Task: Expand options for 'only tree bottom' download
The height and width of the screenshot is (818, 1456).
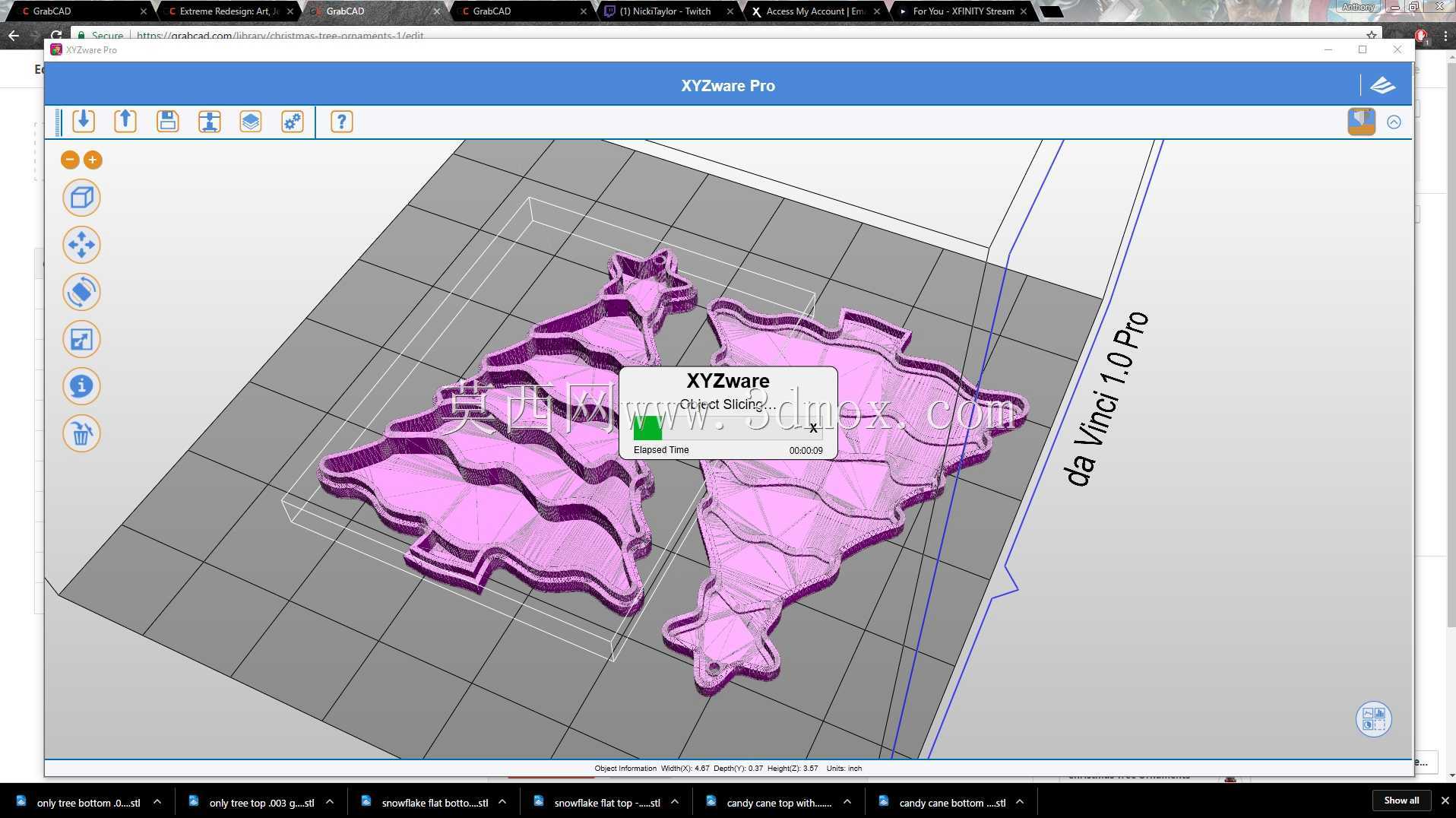Action: pyautogui.click(x=157, y=801)
